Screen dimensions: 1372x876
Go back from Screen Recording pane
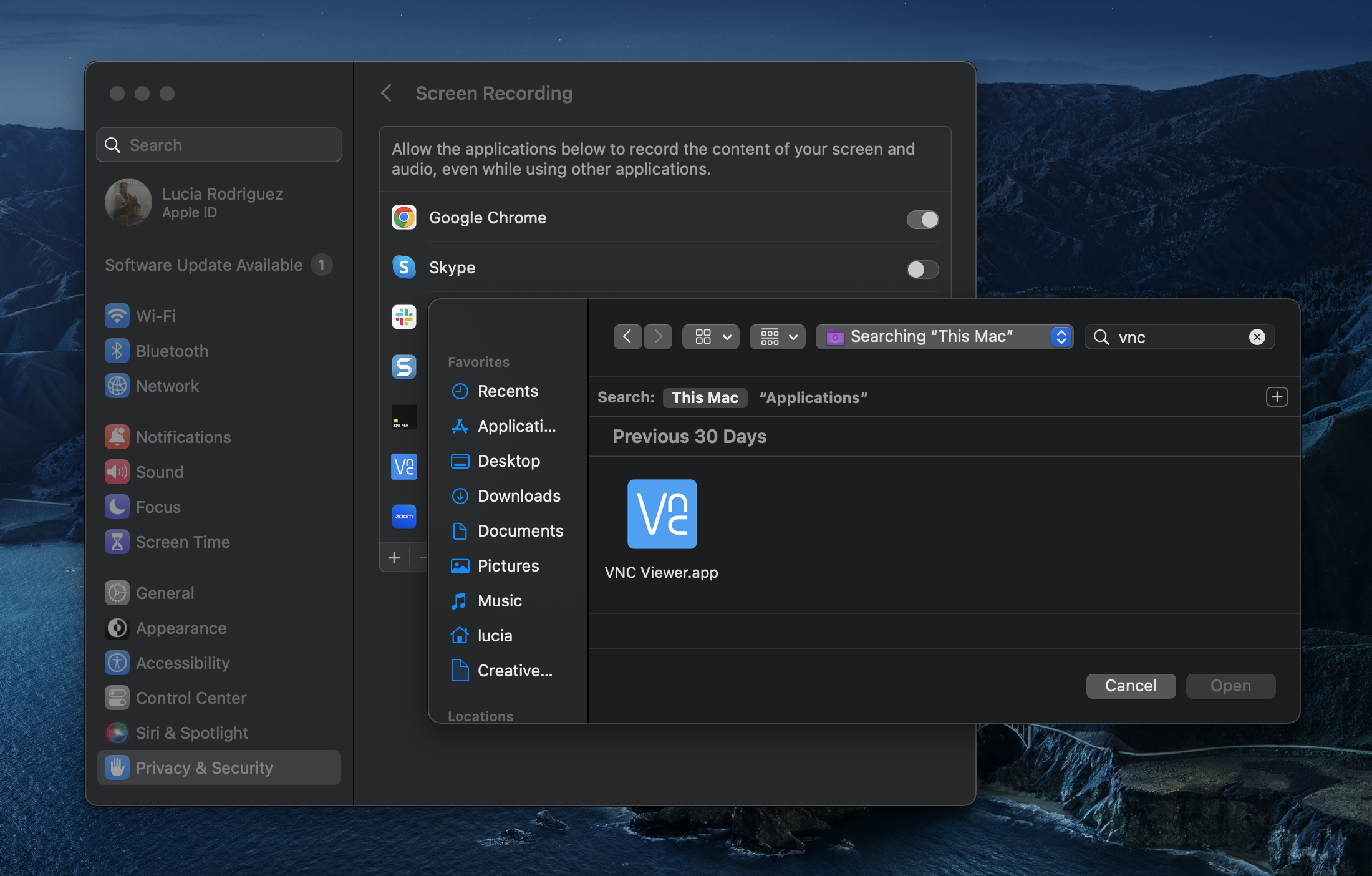(387, 94)
